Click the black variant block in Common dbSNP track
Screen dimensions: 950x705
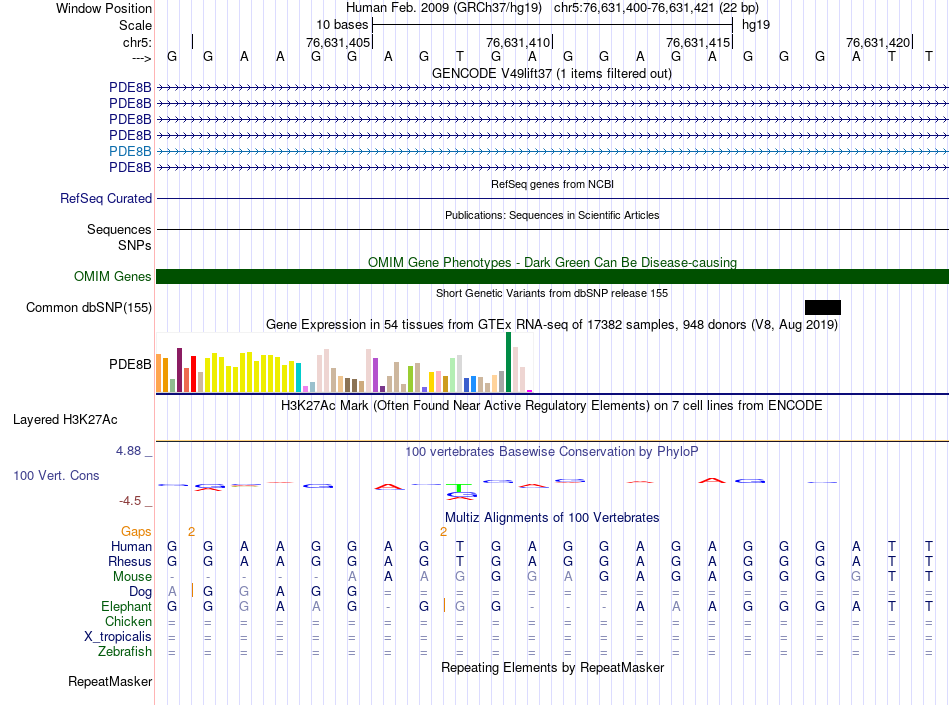822,307
